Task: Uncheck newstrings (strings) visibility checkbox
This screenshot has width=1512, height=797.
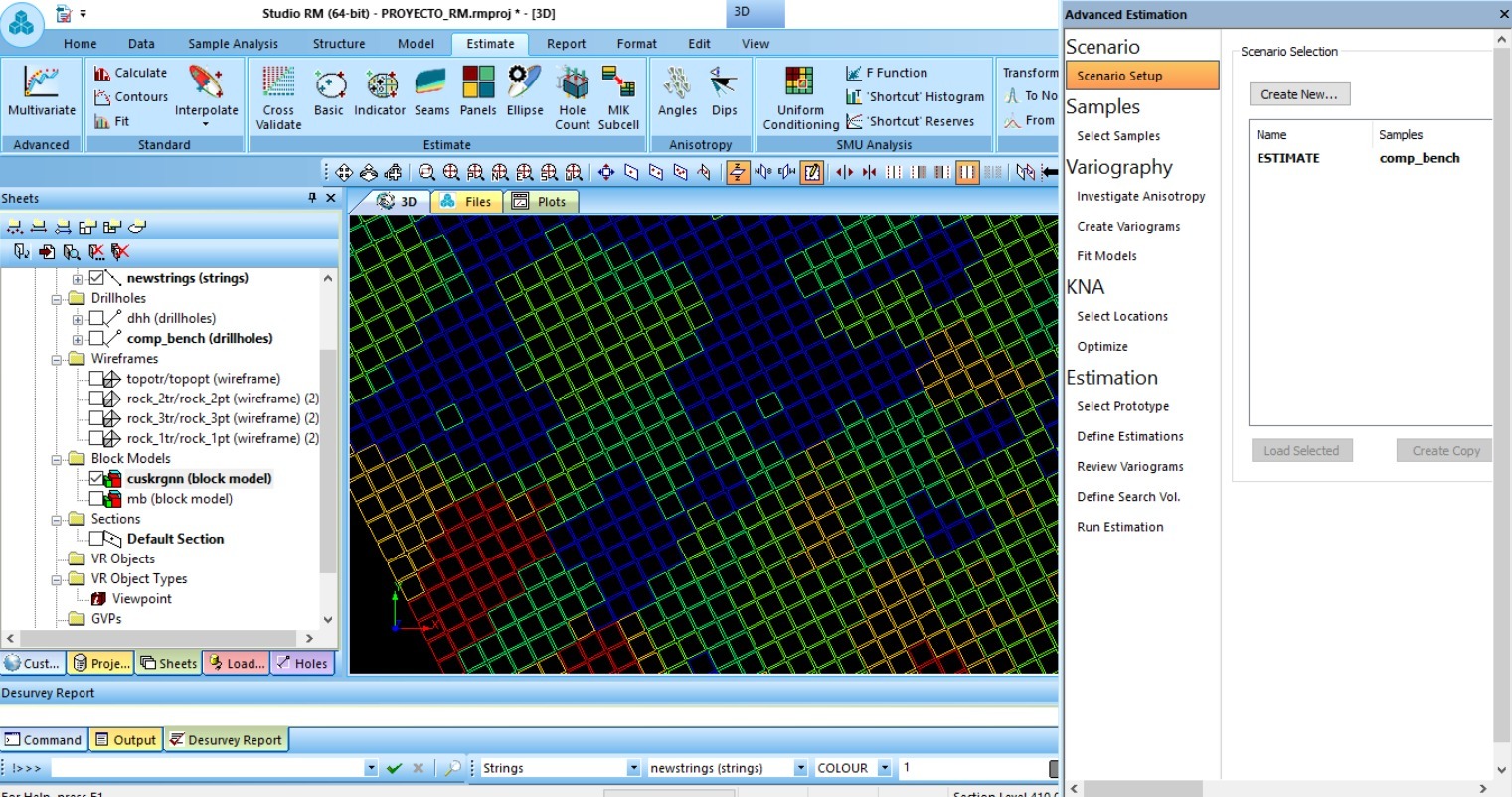Action: pos(96,278)
